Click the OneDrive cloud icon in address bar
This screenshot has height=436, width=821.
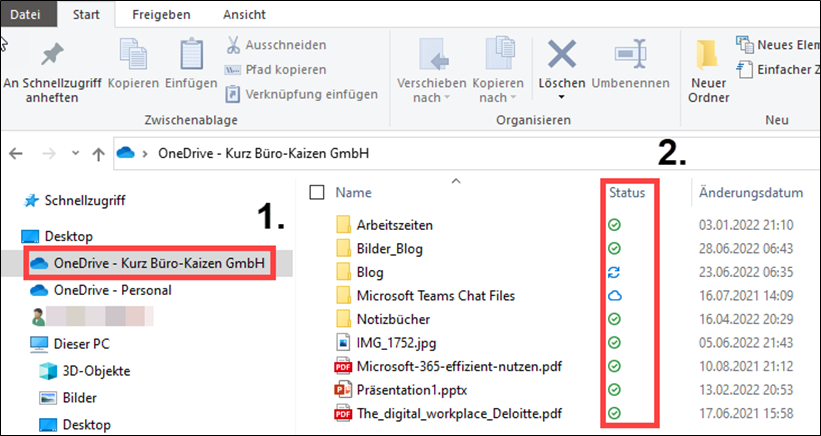126,153
